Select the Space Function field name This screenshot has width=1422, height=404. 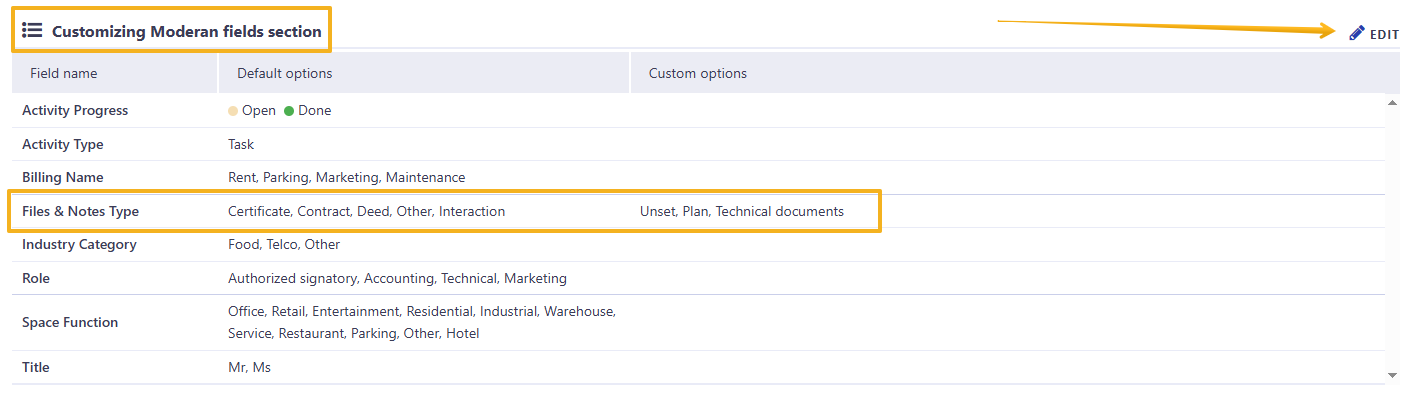pos(70,322)
